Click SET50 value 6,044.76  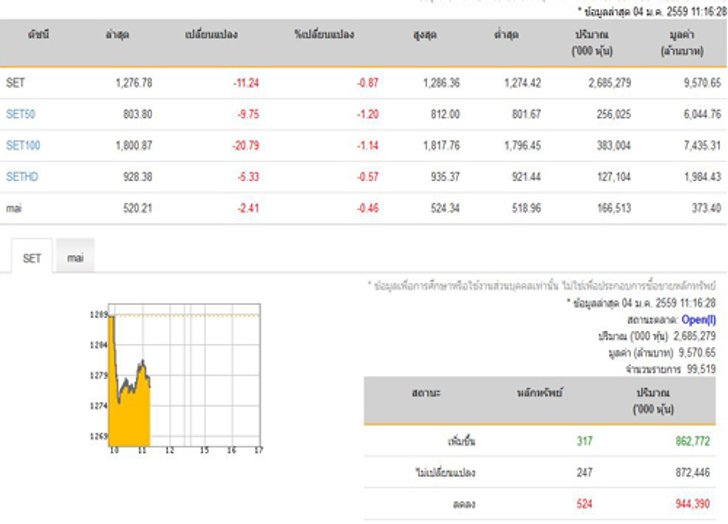702,114
